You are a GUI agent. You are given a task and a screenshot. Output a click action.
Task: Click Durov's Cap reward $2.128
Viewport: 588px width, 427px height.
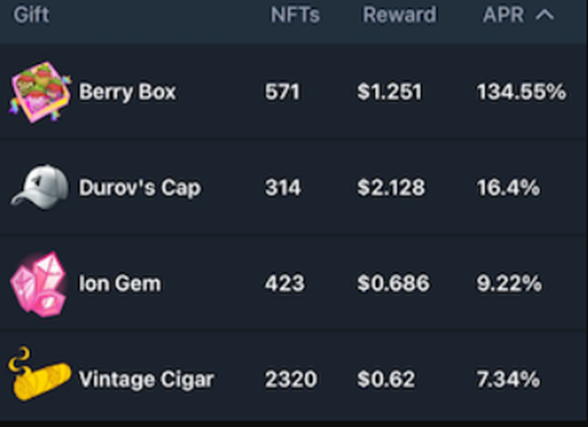pyautogui.click(x=391, y=187)
